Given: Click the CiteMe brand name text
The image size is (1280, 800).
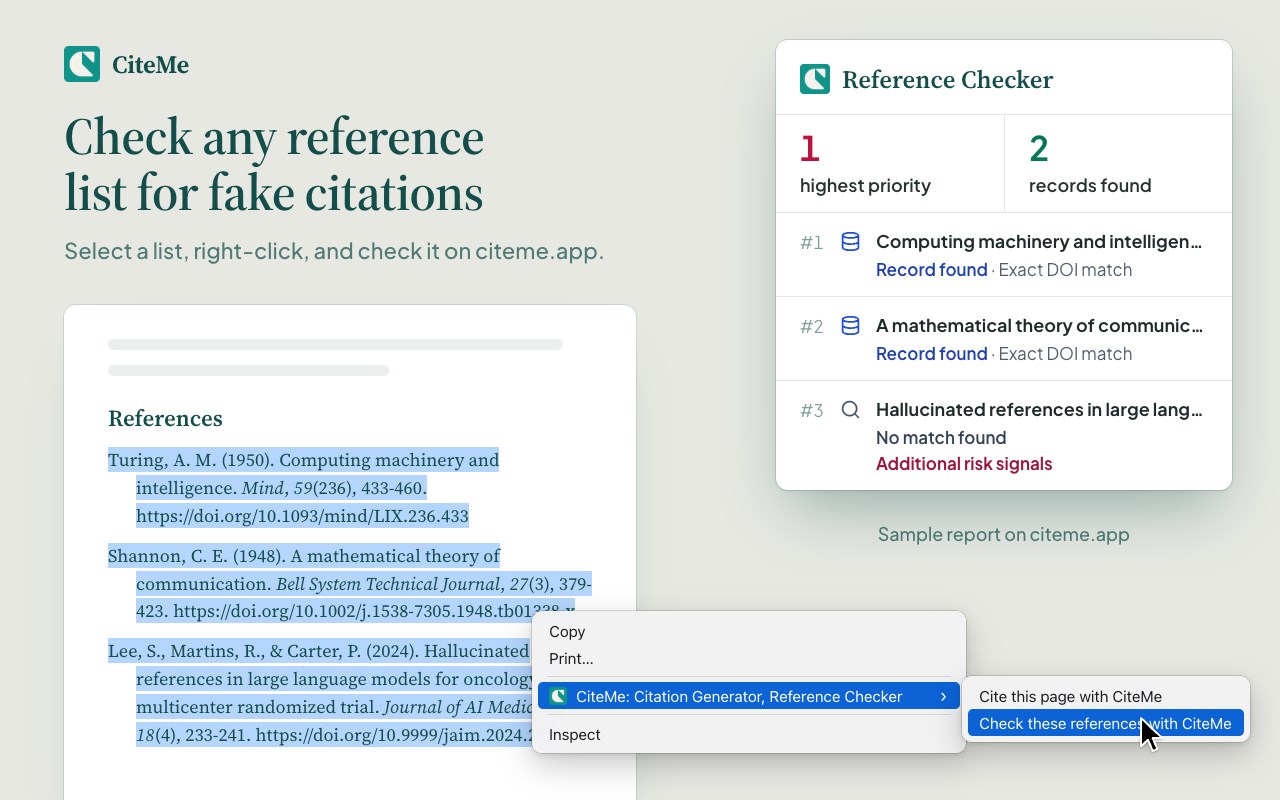Looking at the screenshot, I should [x=150, y=65].
